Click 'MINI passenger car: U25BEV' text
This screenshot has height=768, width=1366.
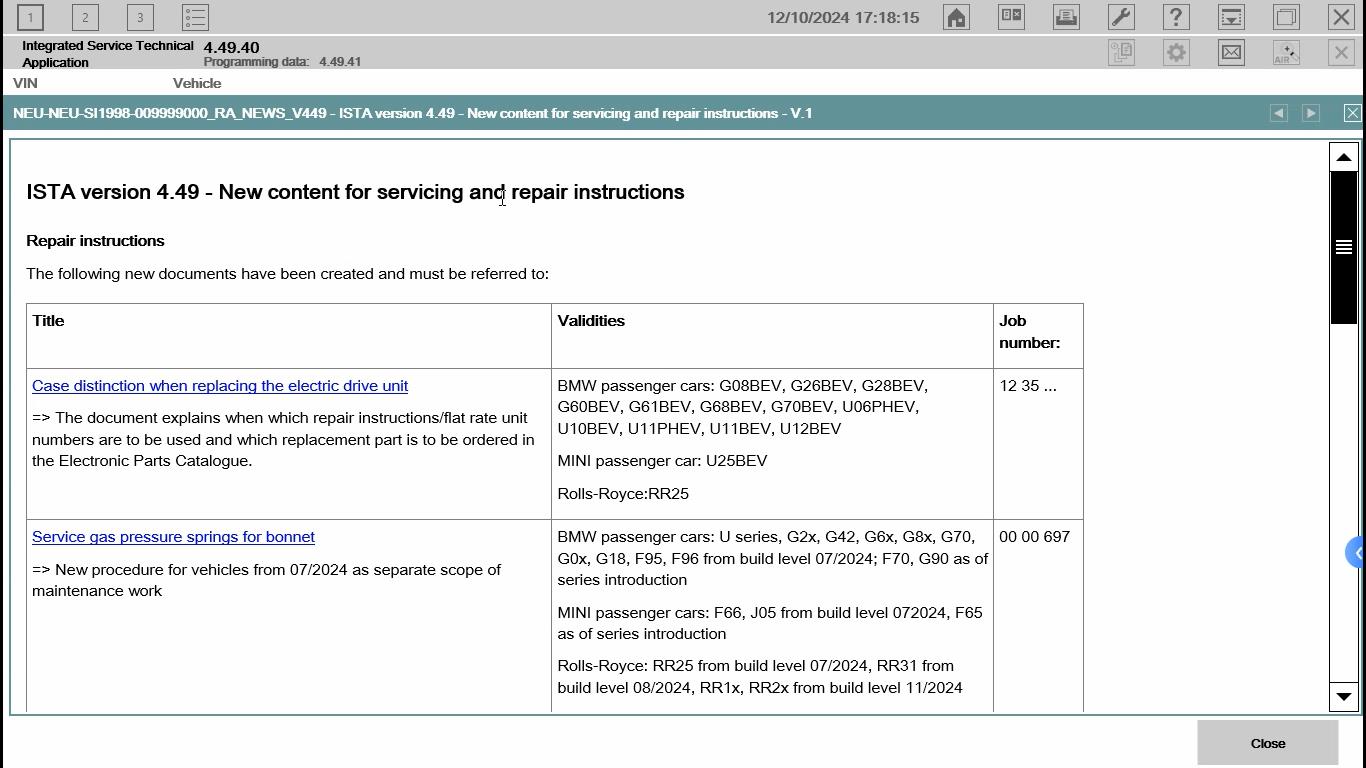662,461
